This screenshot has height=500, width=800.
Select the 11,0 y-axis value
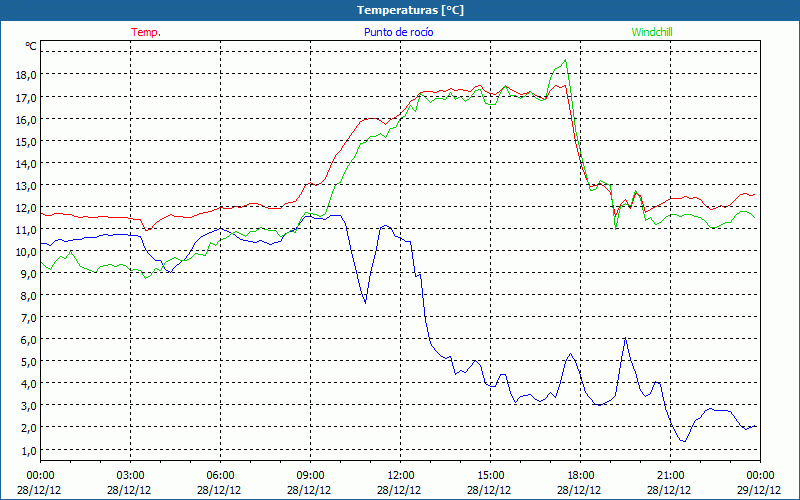[x=26, y=230]
